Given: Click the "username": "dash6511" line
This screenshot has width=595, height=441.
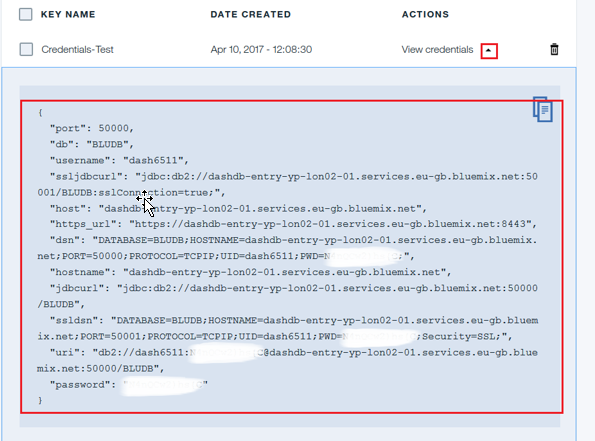Looking at the screenshot, I should [119, 161].
